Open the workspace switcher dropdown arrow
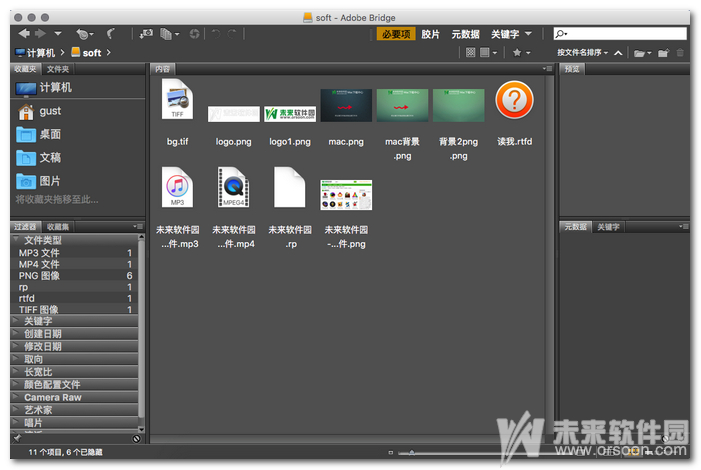Viewport: 701px width, 470px height. pos(528,34)
